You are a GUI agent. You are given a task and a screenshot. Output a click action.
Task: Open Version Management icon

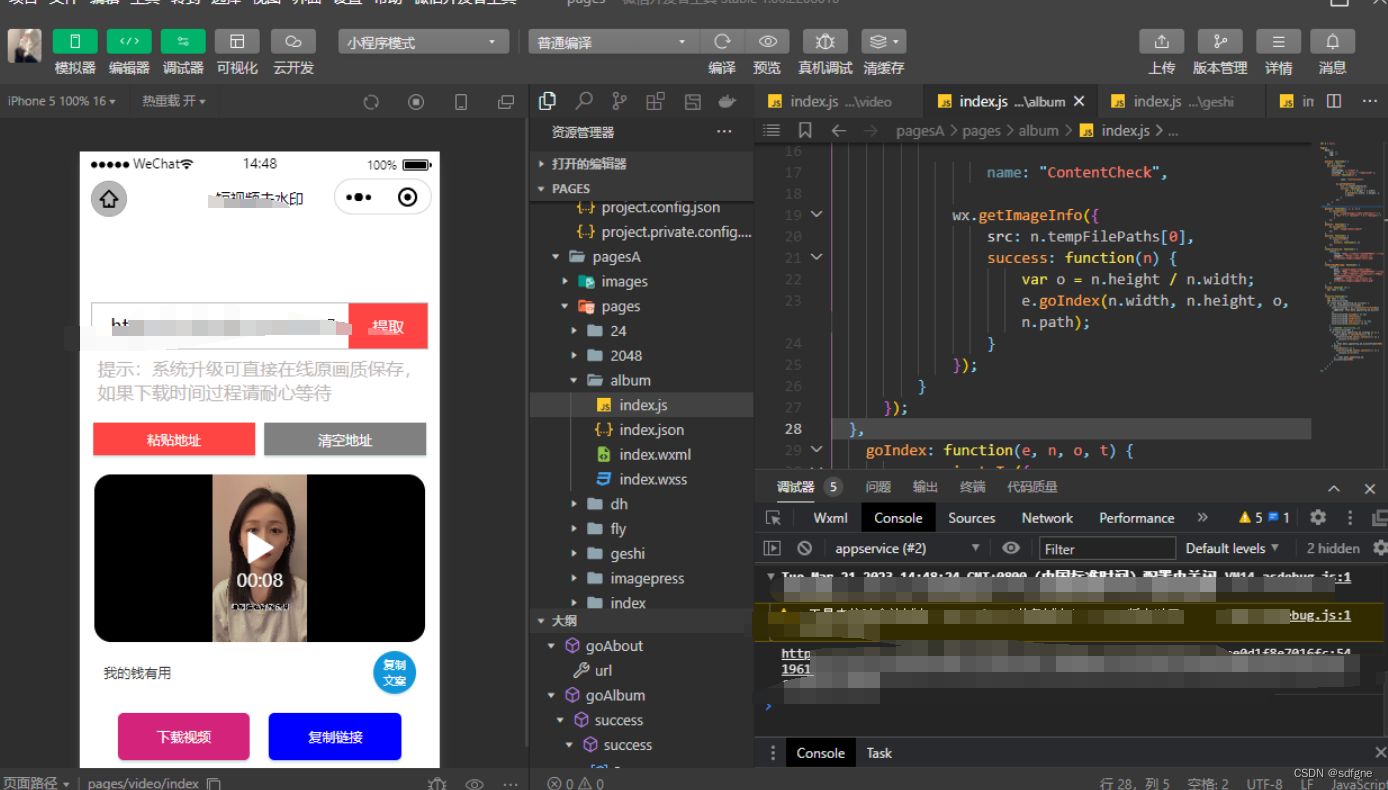pos(1220,42)
